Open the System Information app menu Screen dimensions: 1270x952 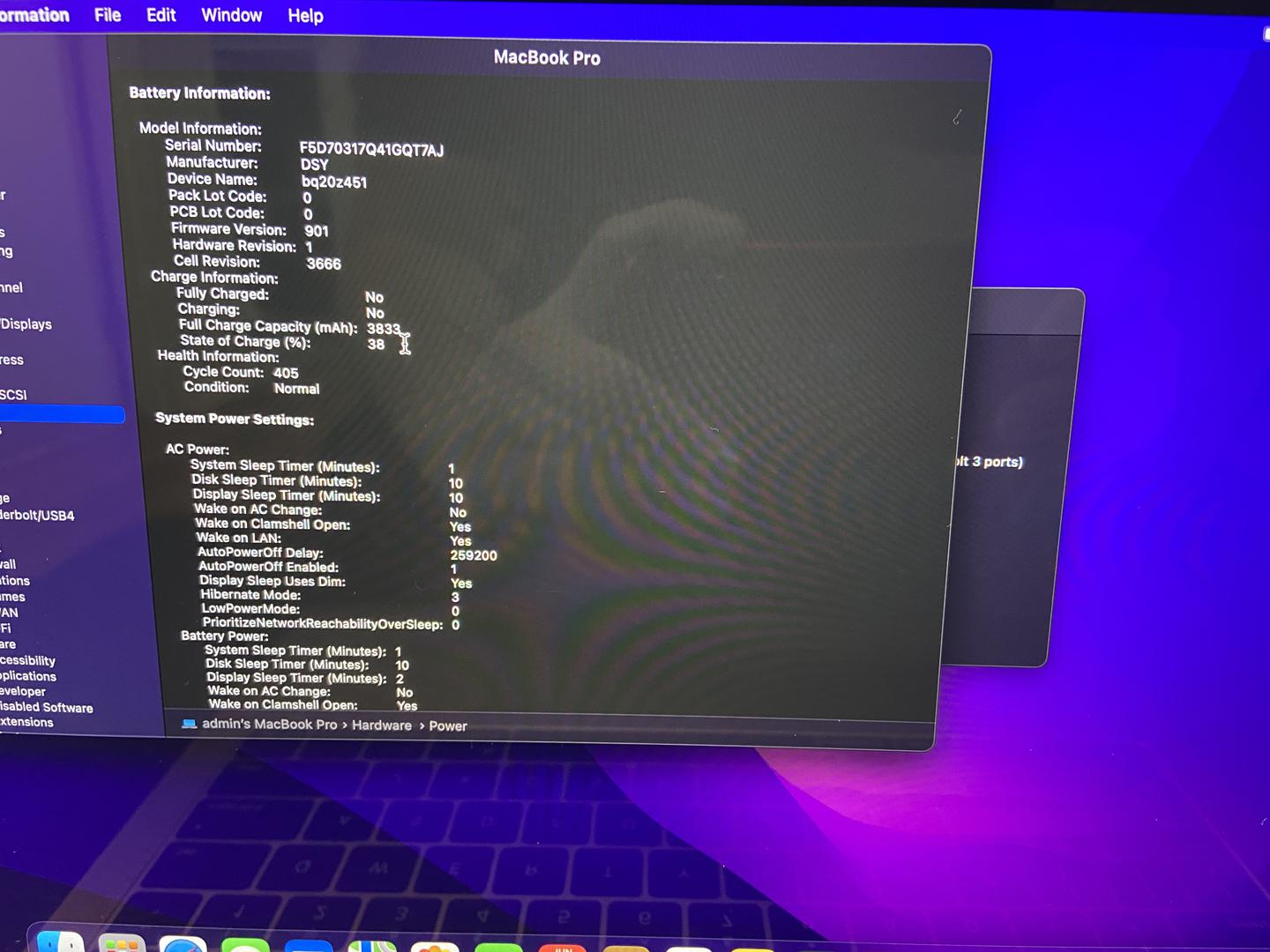(x=34, y=15)
